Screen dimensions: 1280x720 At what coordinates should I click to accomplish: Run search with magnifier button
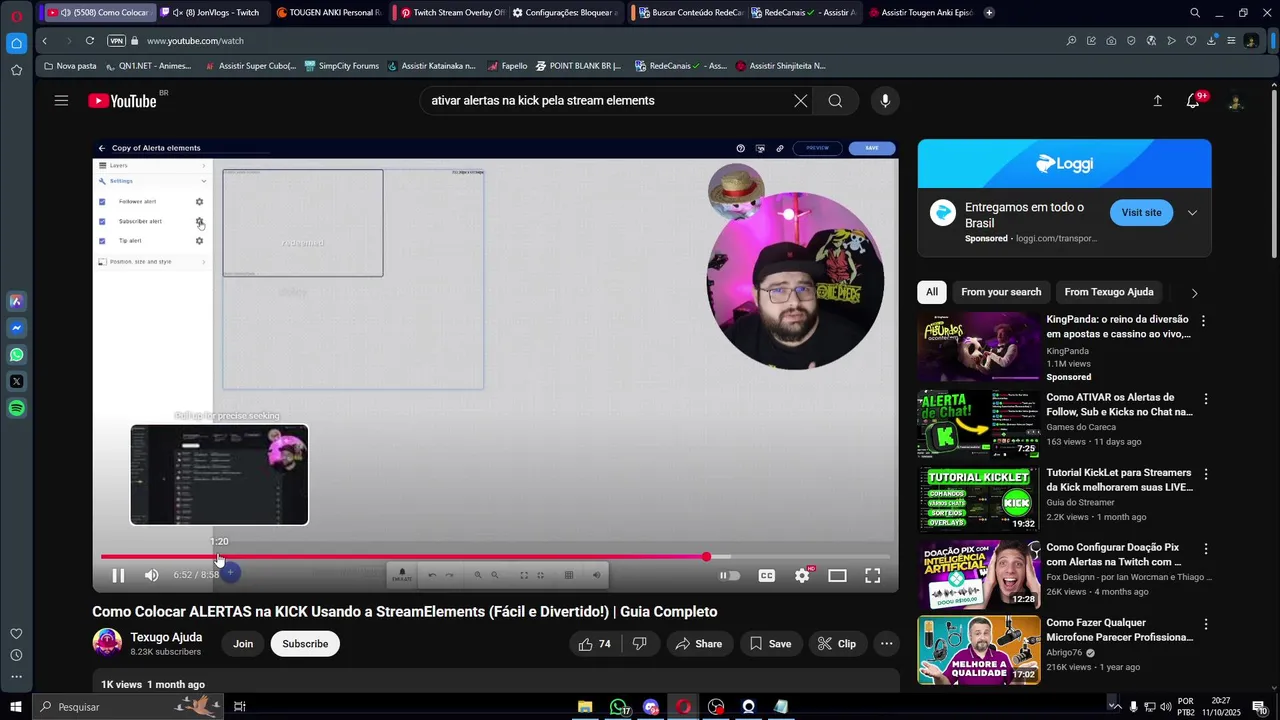coord(835,100)
